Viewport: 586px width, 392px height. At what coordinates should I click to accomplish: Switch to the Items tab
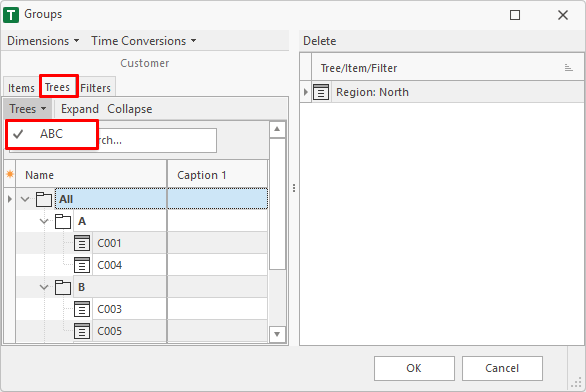[21, 88]
